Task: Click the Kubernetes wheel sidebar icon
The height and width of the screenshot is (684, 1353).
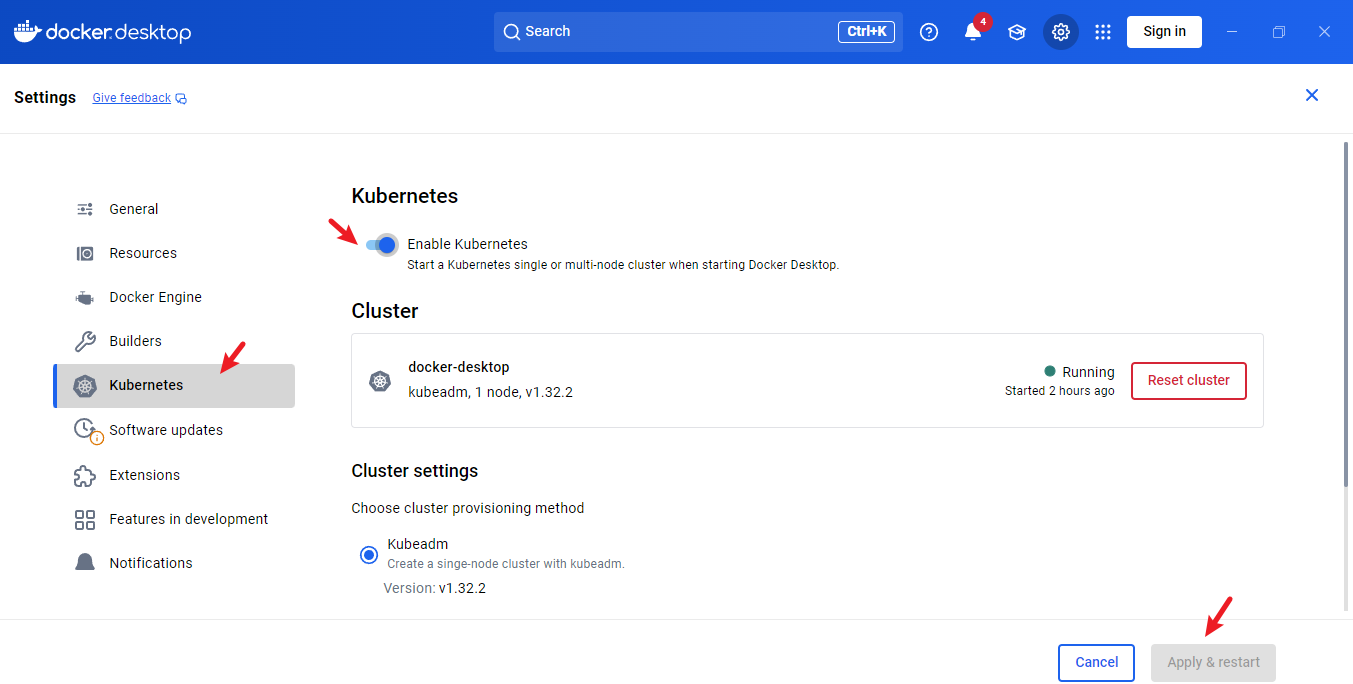Action: coord(85,386)
